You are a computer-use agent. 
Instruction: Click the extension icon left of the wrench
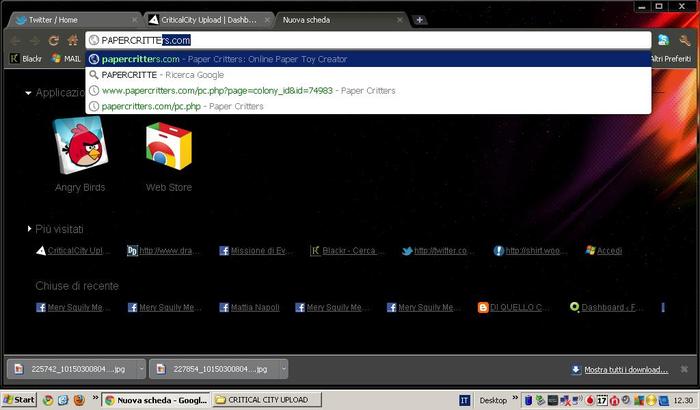(x=664, y=40)
